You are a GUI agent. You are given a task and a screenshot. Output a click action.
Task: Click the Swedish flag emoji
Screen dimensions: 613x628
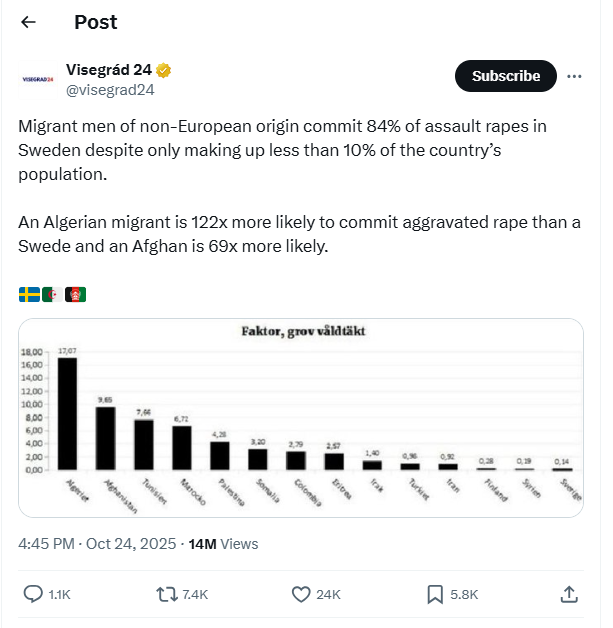pos(29,294)
